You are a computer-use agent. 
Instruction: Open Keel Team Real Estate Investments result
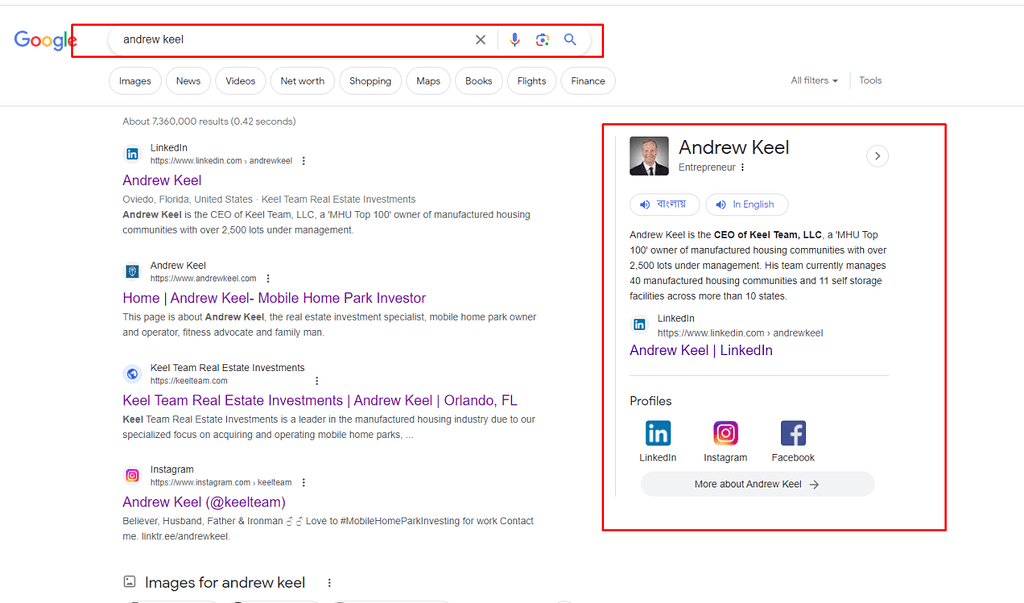[320, 400]
